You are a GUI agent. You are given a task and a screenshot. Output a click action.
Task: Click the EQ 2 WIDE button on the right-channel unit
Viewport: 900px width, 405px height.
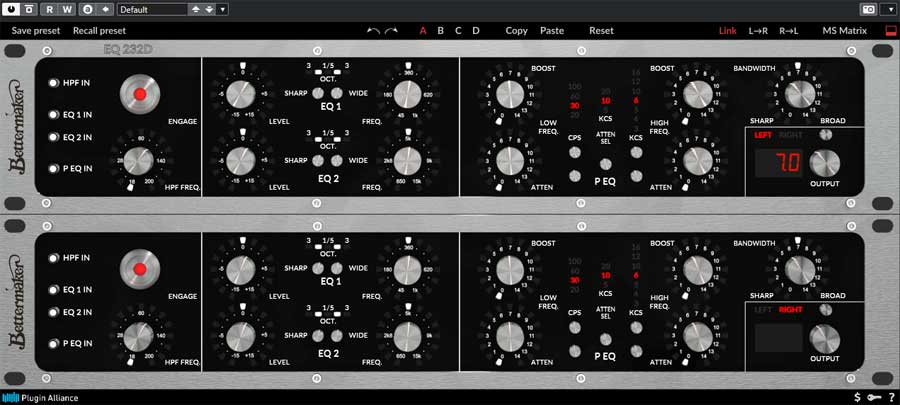(x=337, y=335)
